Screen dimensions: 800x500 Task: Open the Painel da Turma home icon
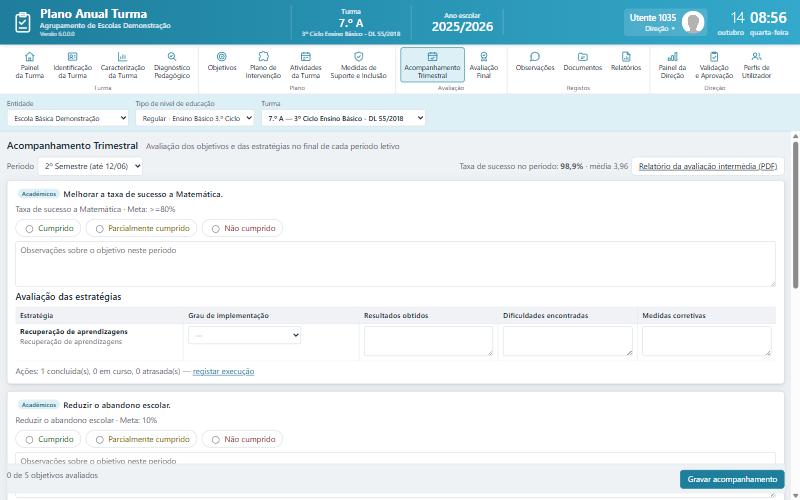[x=30, y=56]
